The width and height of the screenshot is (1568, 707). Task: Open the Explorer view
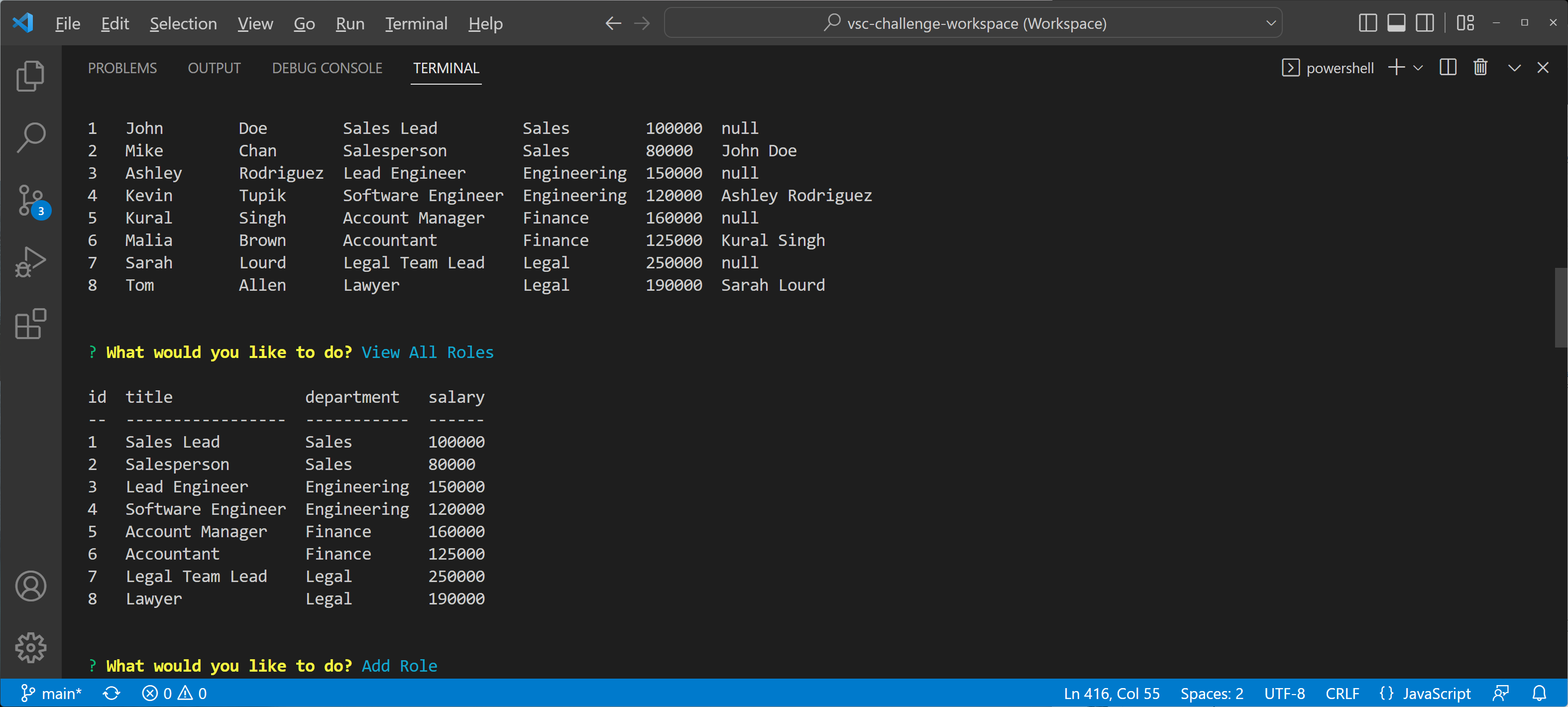[x=30, y=76]
